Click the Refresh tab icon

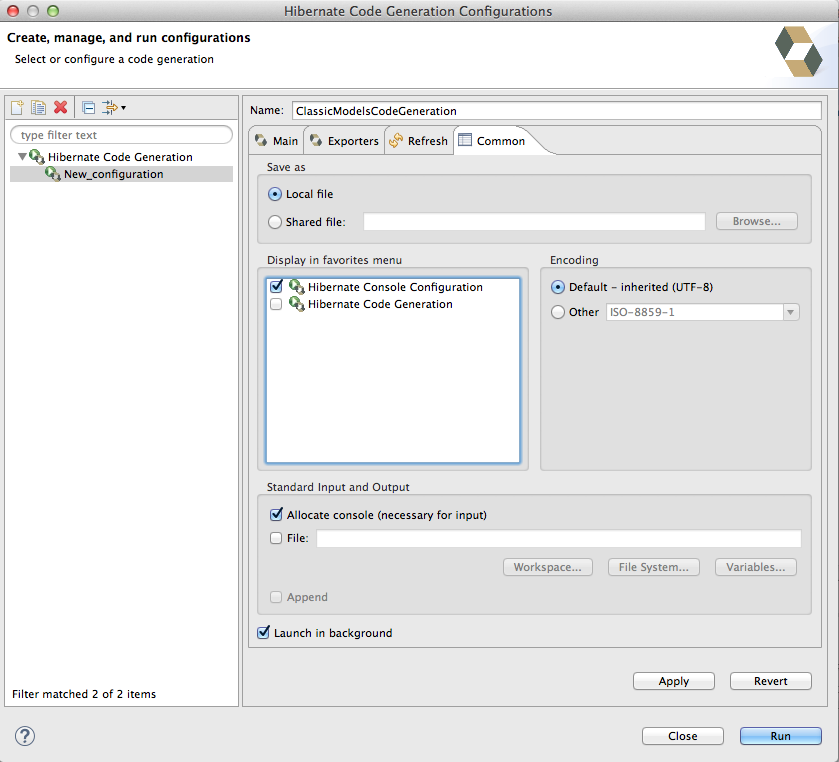point(396,140)
